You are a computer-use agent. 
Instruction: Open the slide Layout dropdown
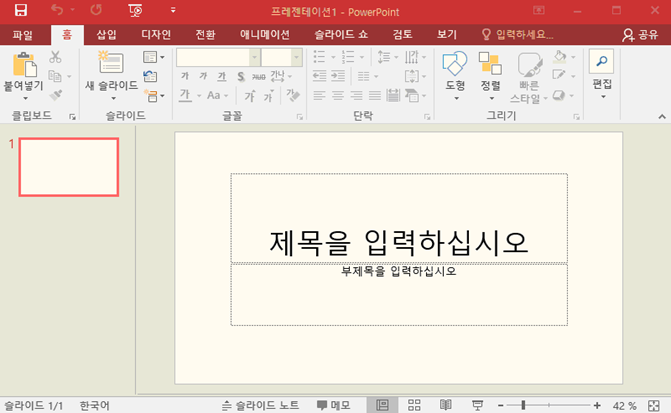(154, 57)
